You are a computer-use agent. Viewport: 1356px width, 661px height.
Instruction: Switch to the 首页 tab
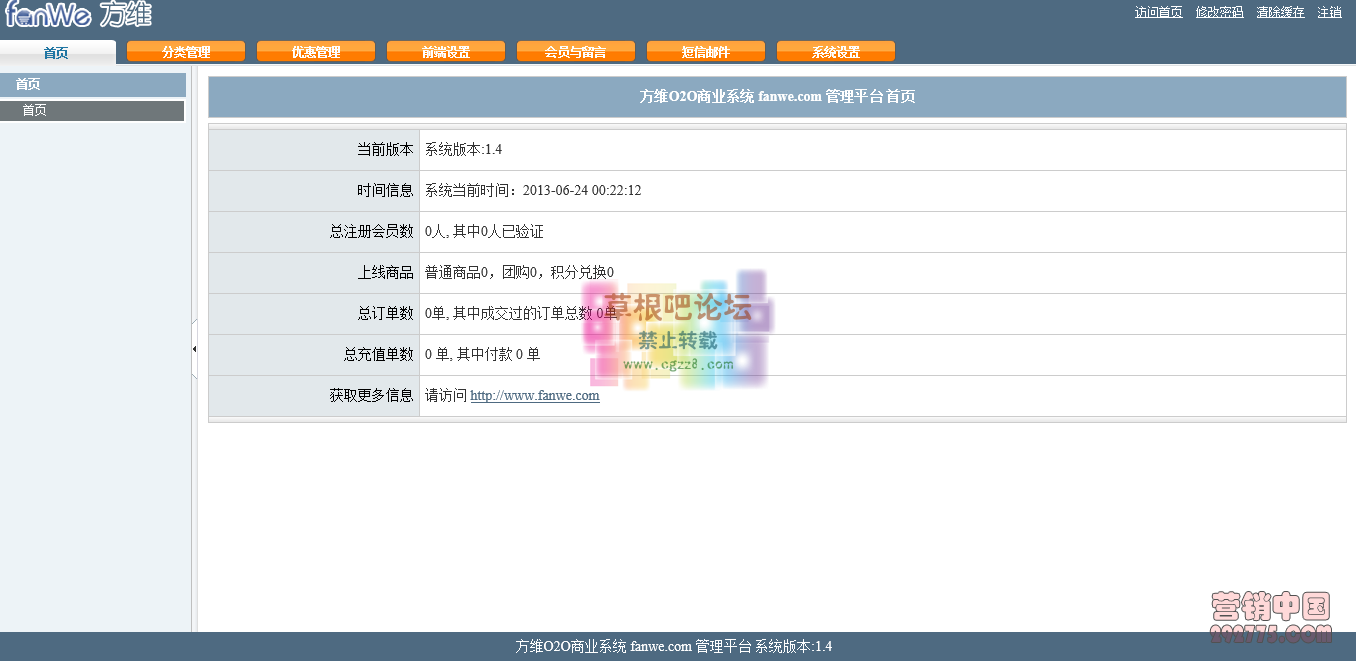point(57,52)
